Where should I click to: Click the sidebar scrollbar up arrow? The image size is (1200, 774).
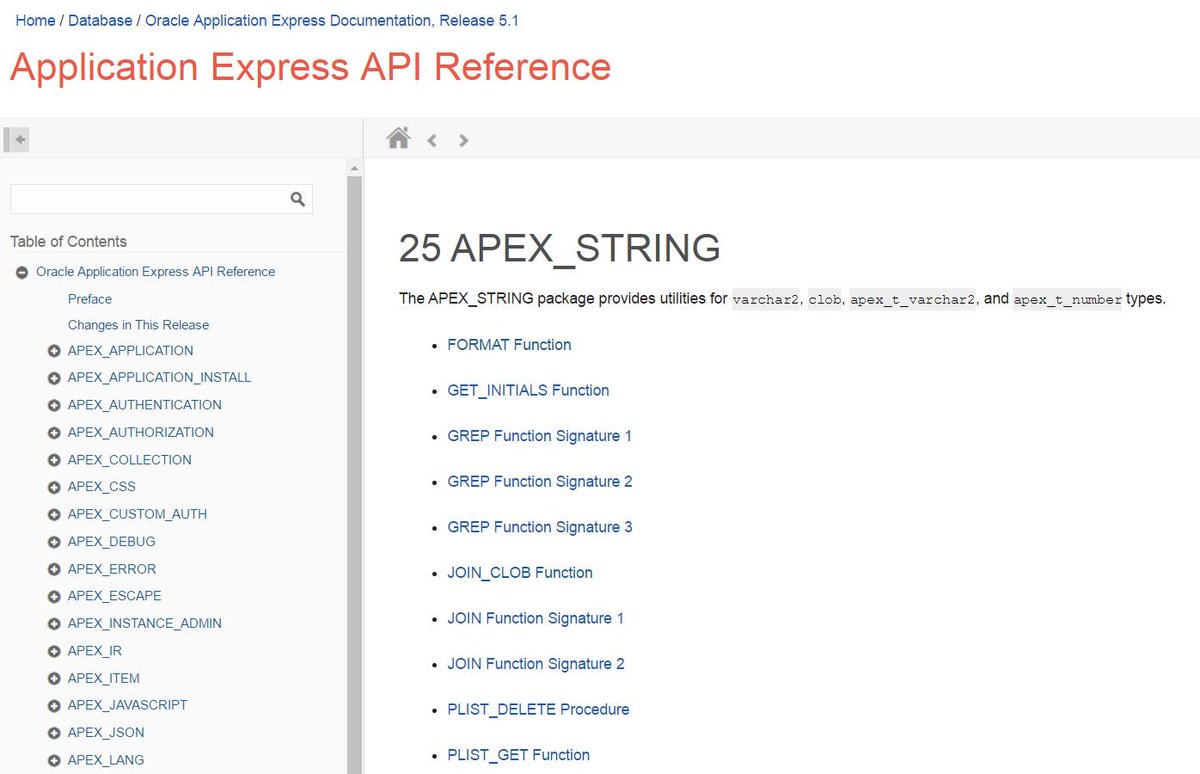tap(354, 169)
